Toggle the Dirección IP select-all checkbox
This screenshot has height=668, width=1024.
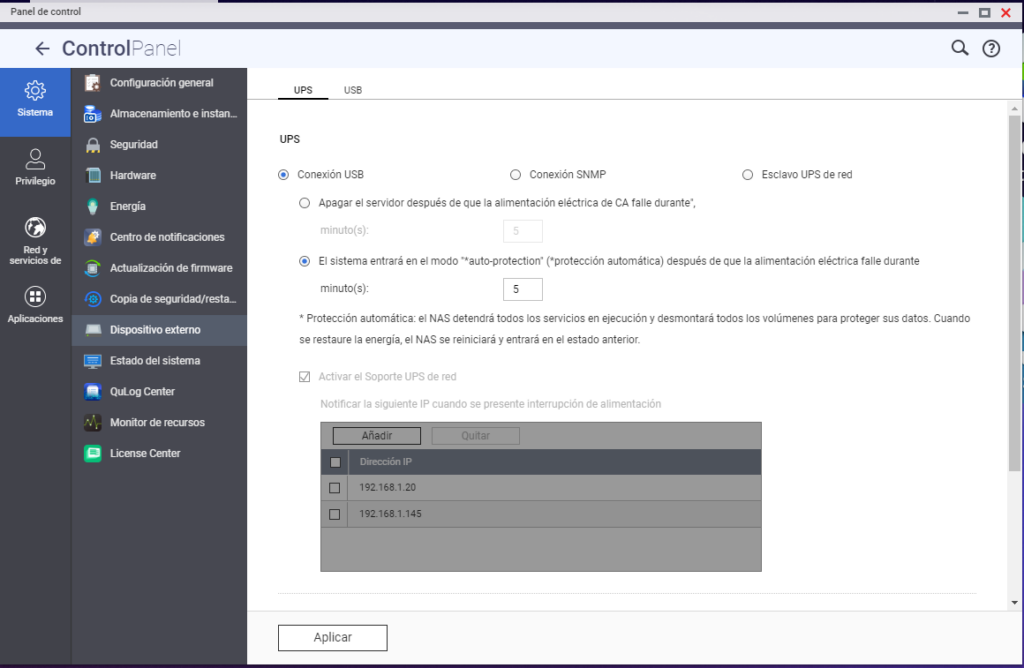pyautogui.click(x=335, y=462)
